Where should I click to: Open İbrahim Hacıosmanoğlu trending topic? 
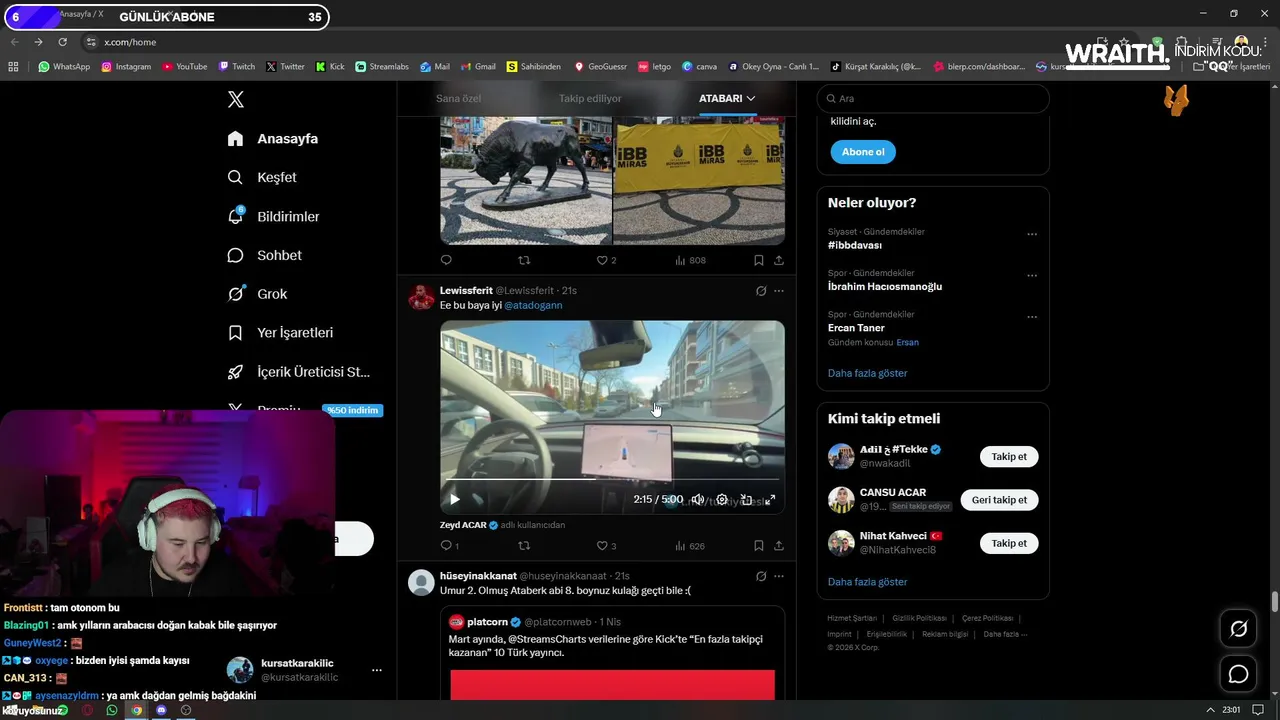point(884,286)
